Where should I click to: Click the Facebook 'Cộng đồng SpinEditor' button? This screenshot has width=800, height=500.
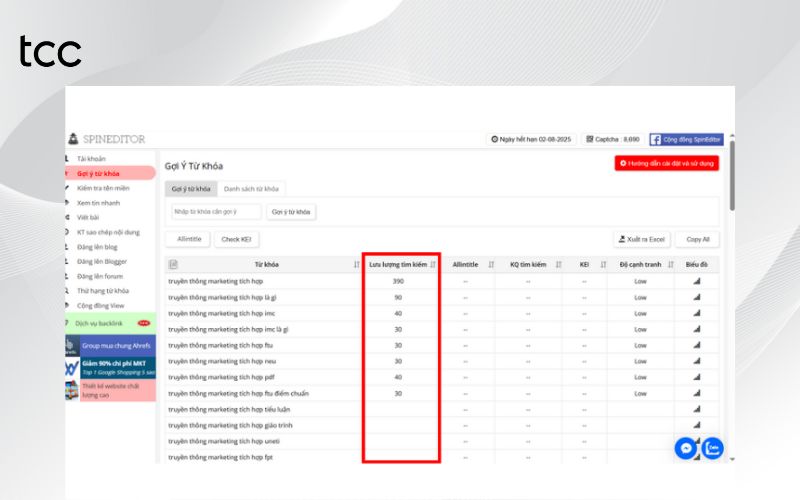click(686, 140)
